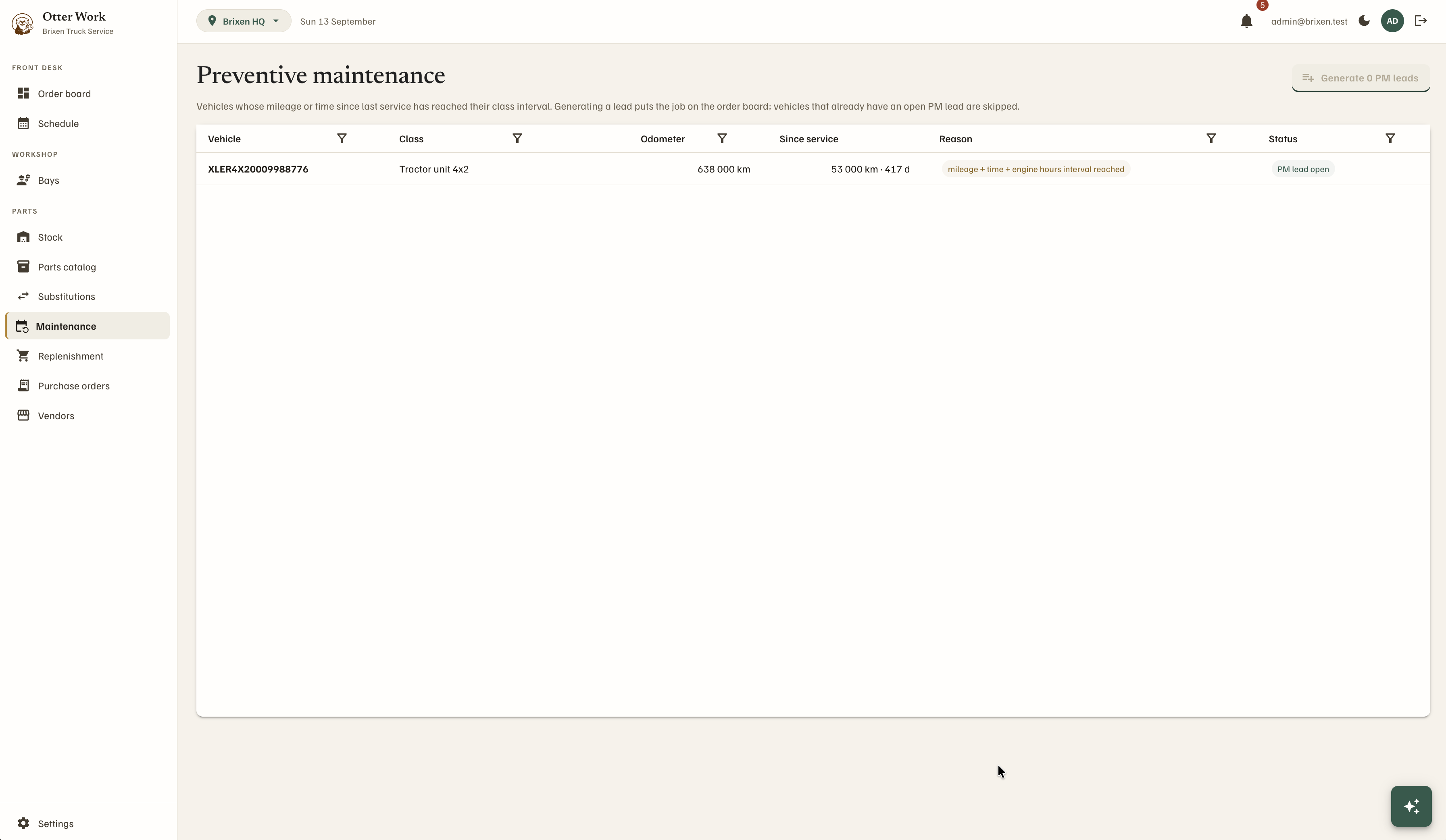Expand the Brixen HQ location dropdown
The width and height of the screenshot is (1446, 840).
(244, 21)
